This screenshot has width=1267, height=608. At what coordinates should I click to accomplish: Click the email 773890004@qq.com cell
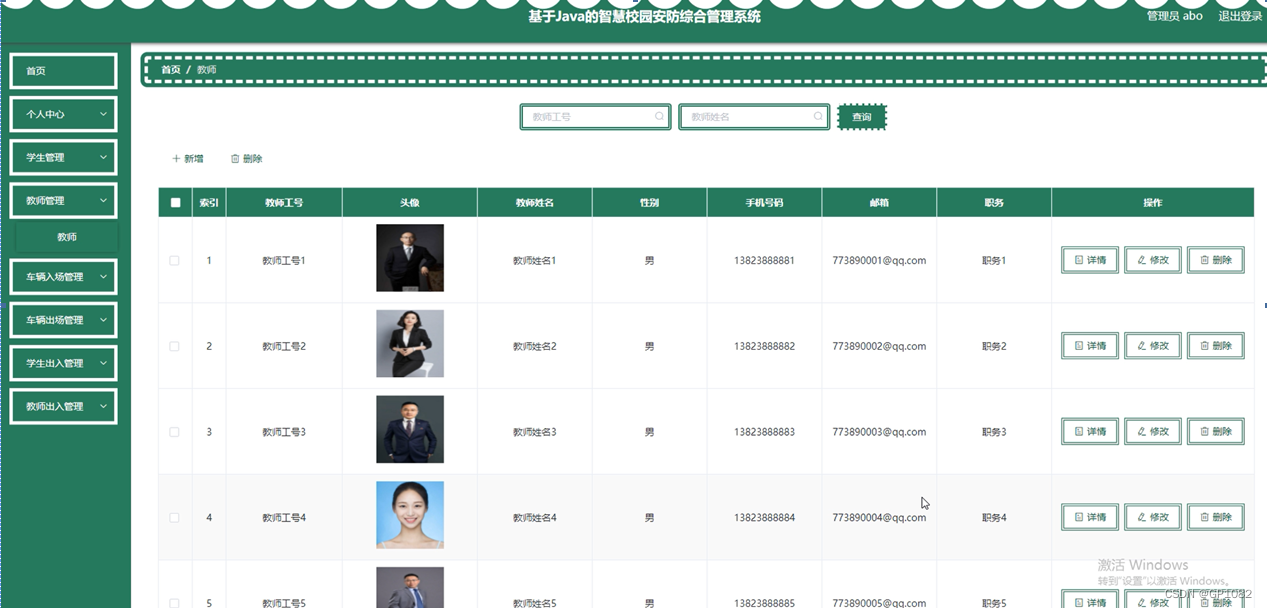[x=879, y=518]
